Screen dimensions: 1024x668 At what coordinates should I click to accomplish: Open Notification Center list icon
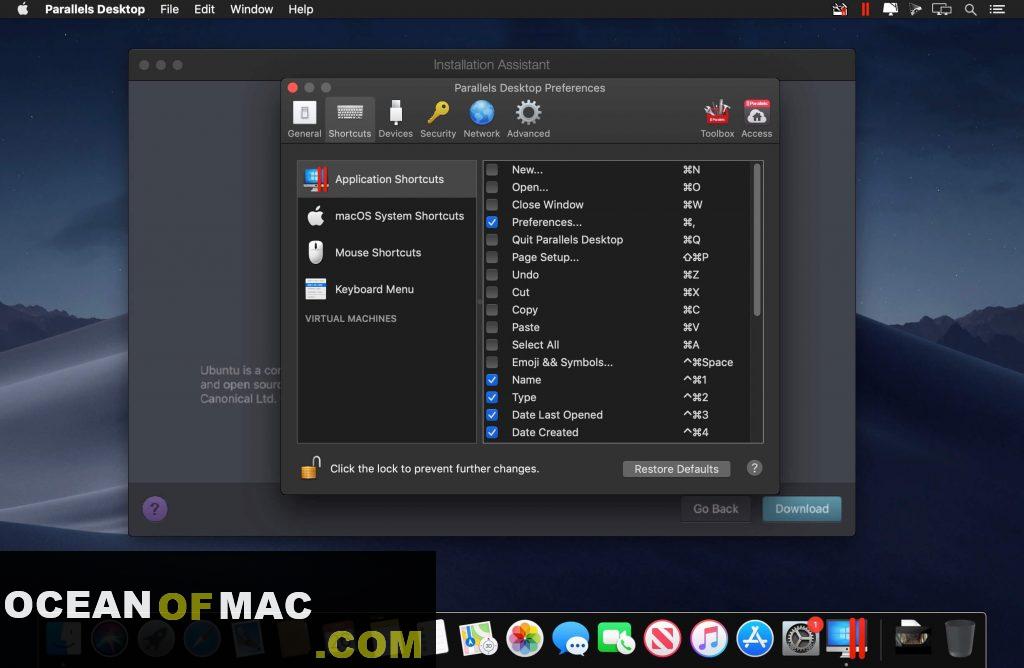(997, 9)
